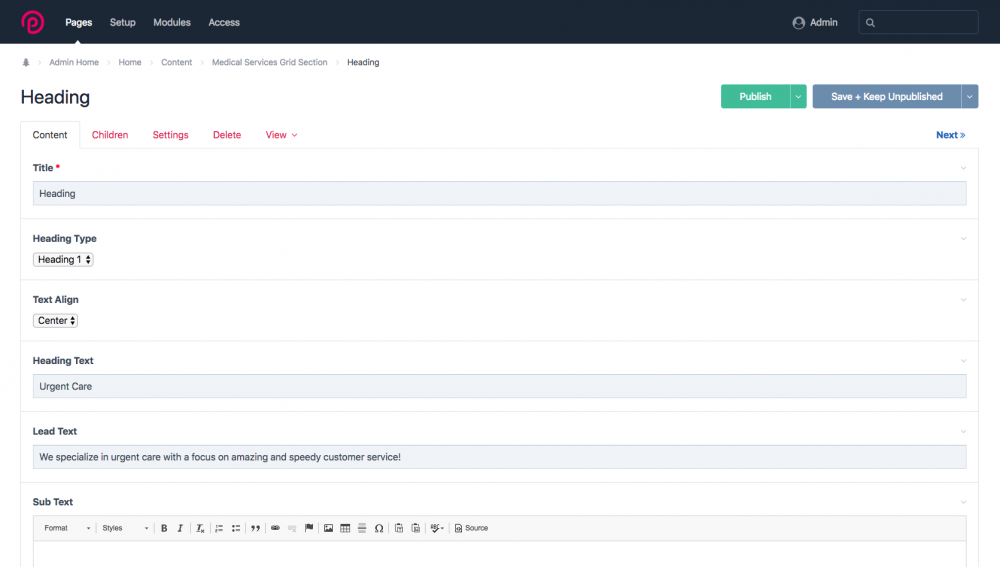Switch to the Delete tab
The image size is (1000, 567).
pos(227,135)
